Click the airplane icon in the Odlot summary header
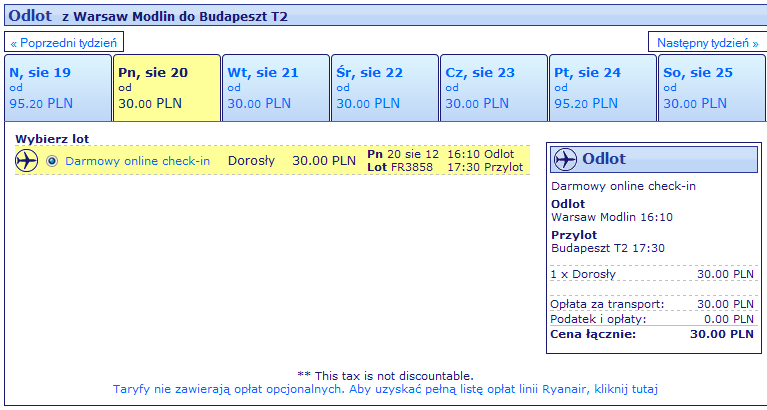 [565, 160]
